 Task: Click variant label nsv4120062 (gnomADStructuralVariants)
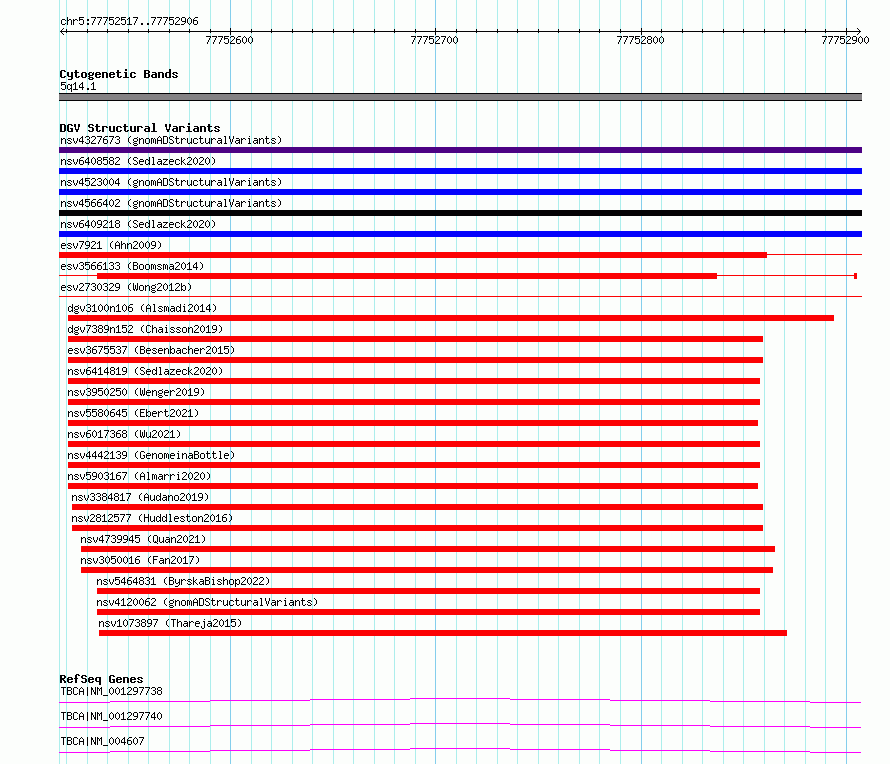[x=207, y=602]
